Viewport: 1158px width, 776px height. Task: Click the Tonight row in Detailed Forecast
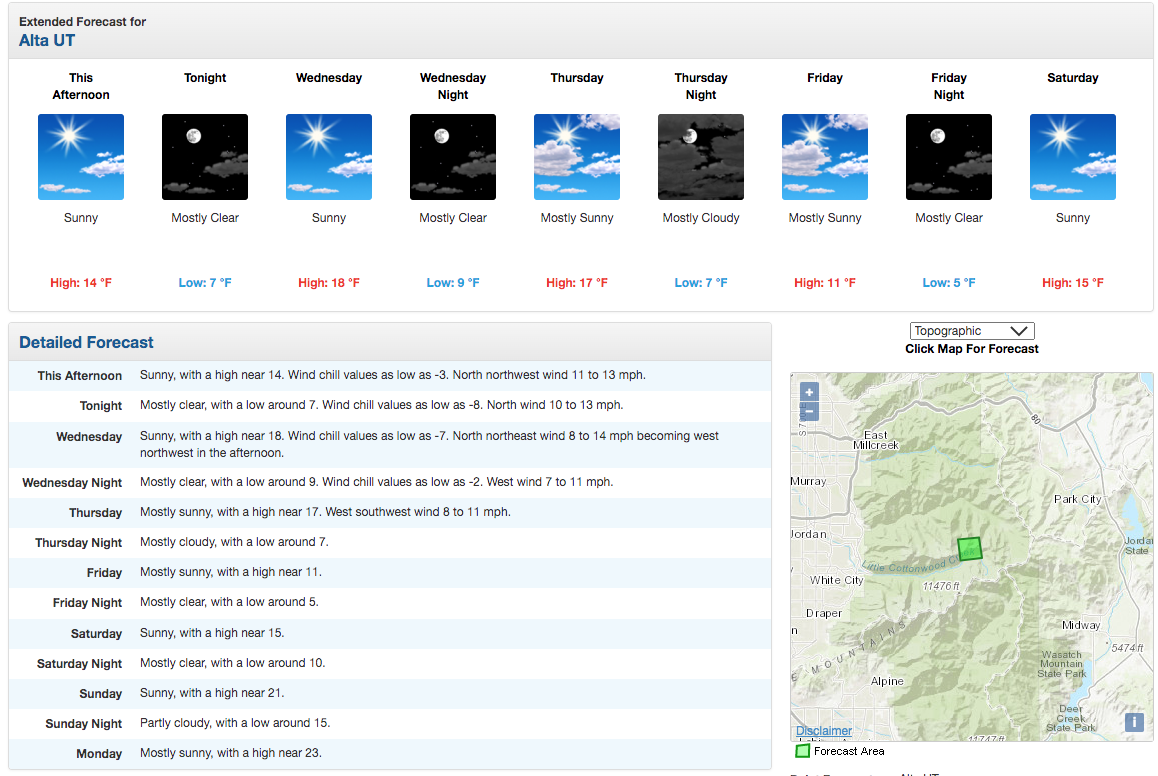390,405
